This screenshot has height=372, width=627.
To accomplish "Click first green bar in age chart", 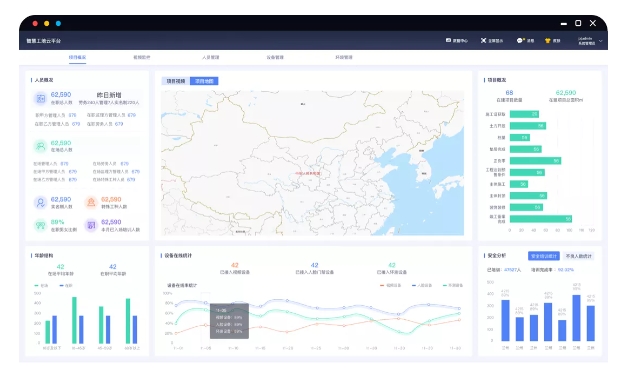I will [48, 332].
